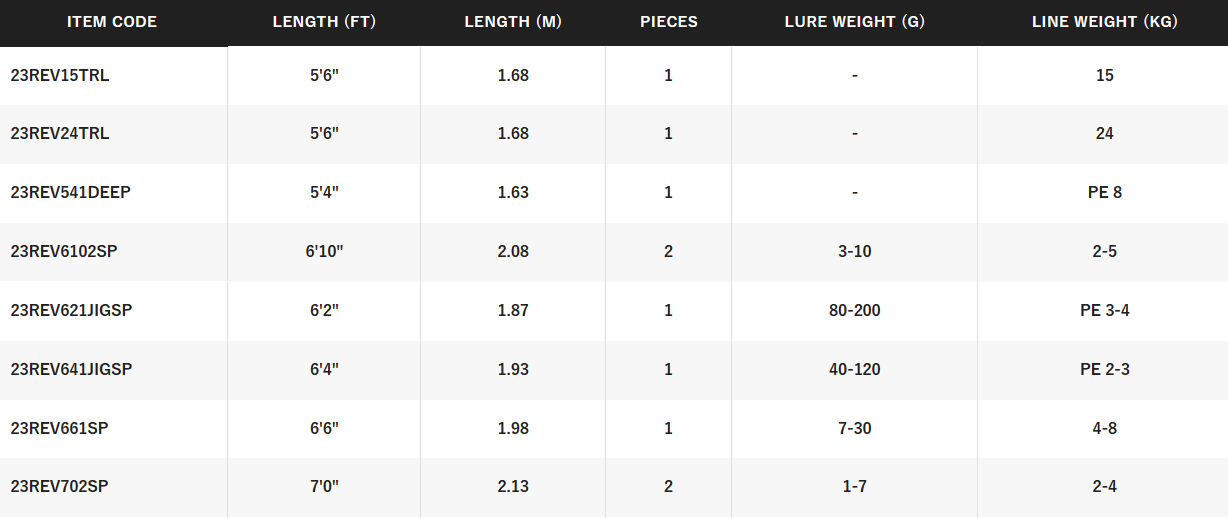
Task: Click item code 23REV702SP
Action: (x=59, y=487)
